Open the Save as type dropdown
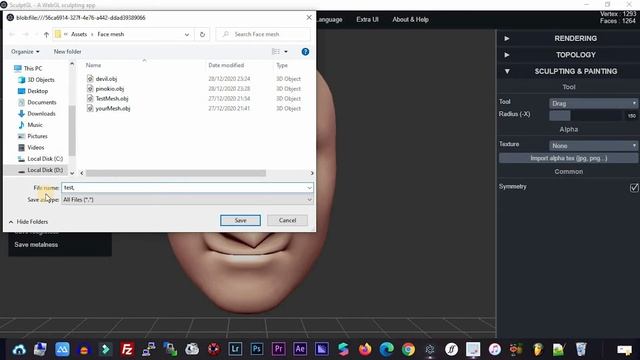The image size is (640, 360). [x=187, y=200]
